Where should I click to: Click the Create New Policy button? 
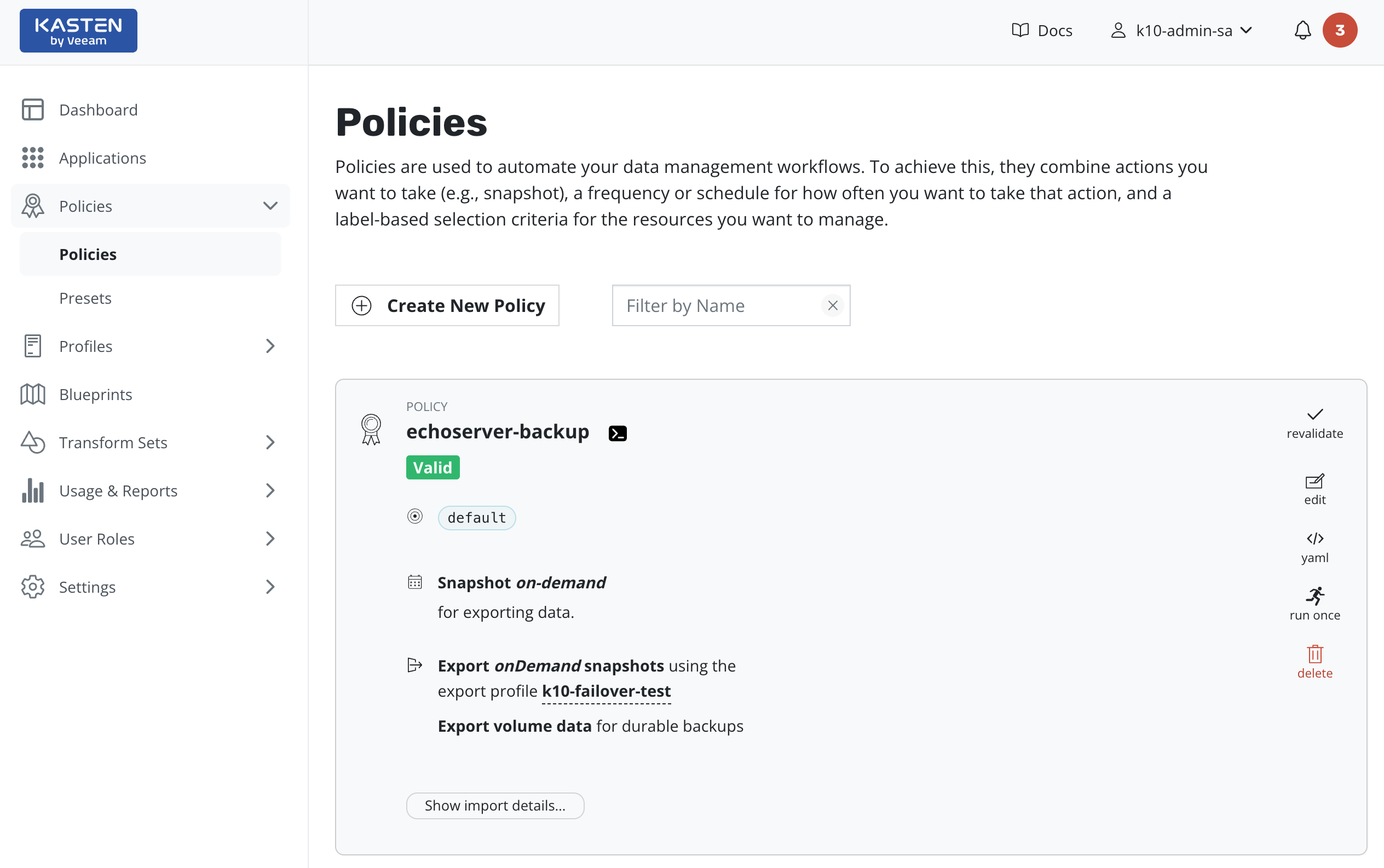pos(447,305)
